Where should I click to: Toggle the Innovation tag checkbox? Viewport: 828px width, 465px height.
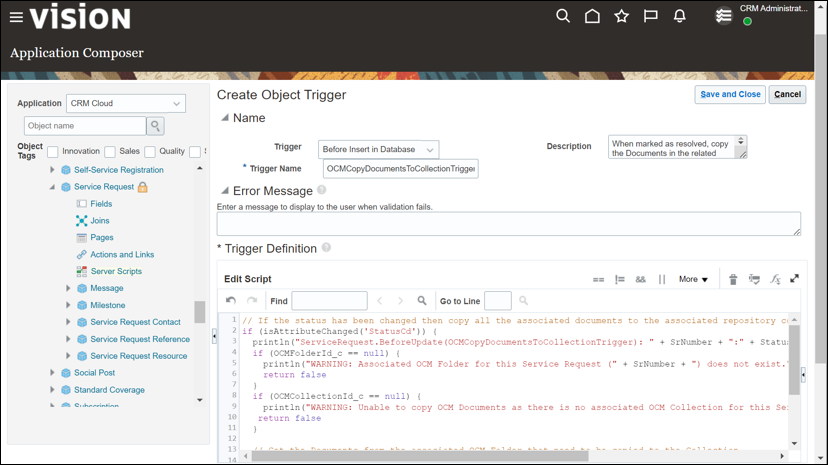(52, 151)
